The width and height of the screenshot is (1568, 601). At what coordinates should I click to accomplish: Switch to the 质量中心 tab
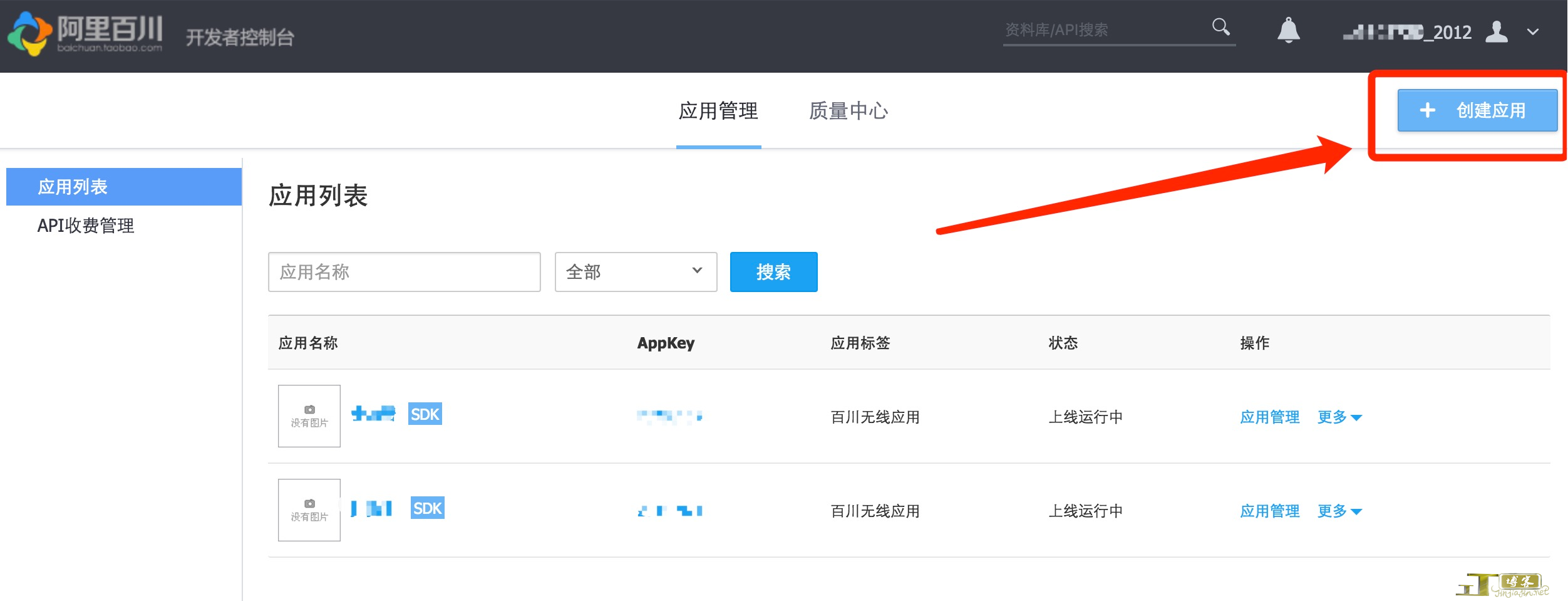[848, 111]
